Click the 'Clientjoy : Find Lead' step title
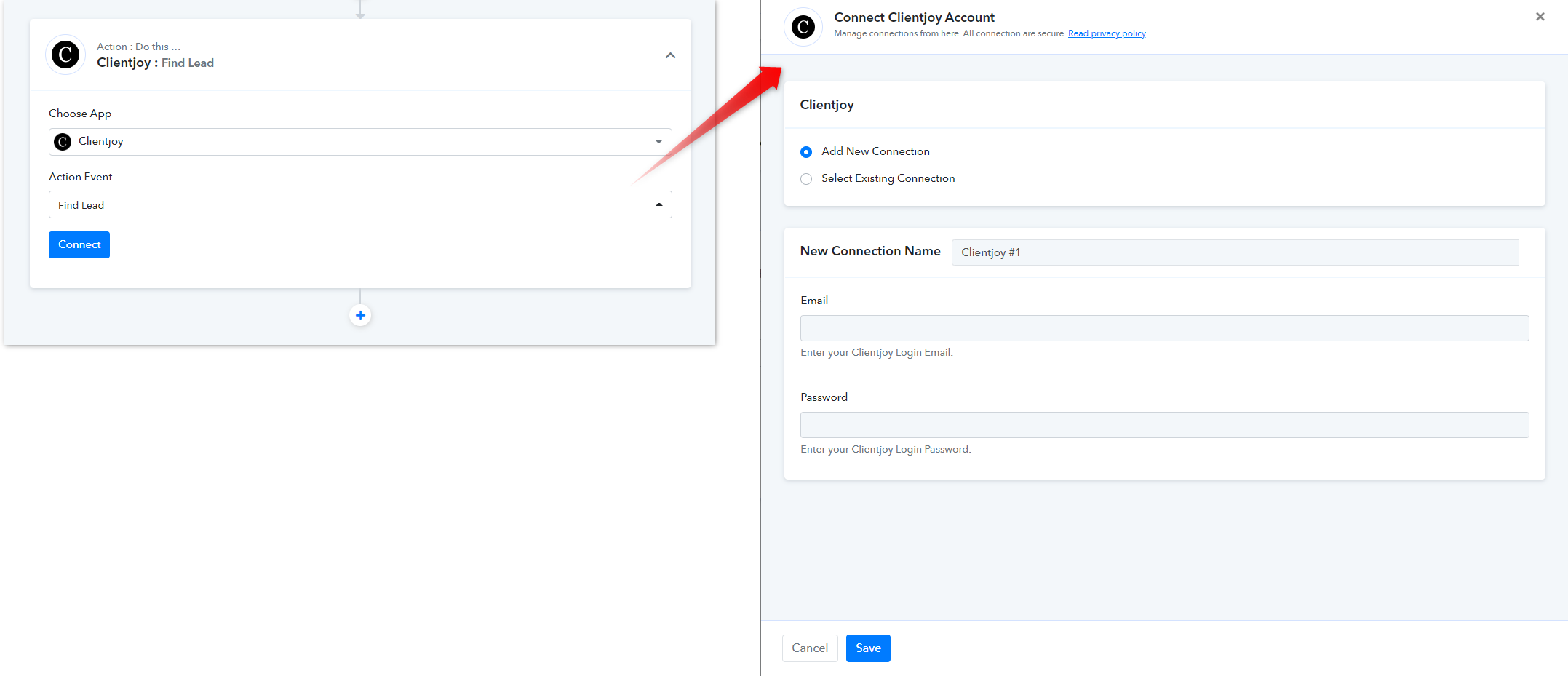 (155, 63)
